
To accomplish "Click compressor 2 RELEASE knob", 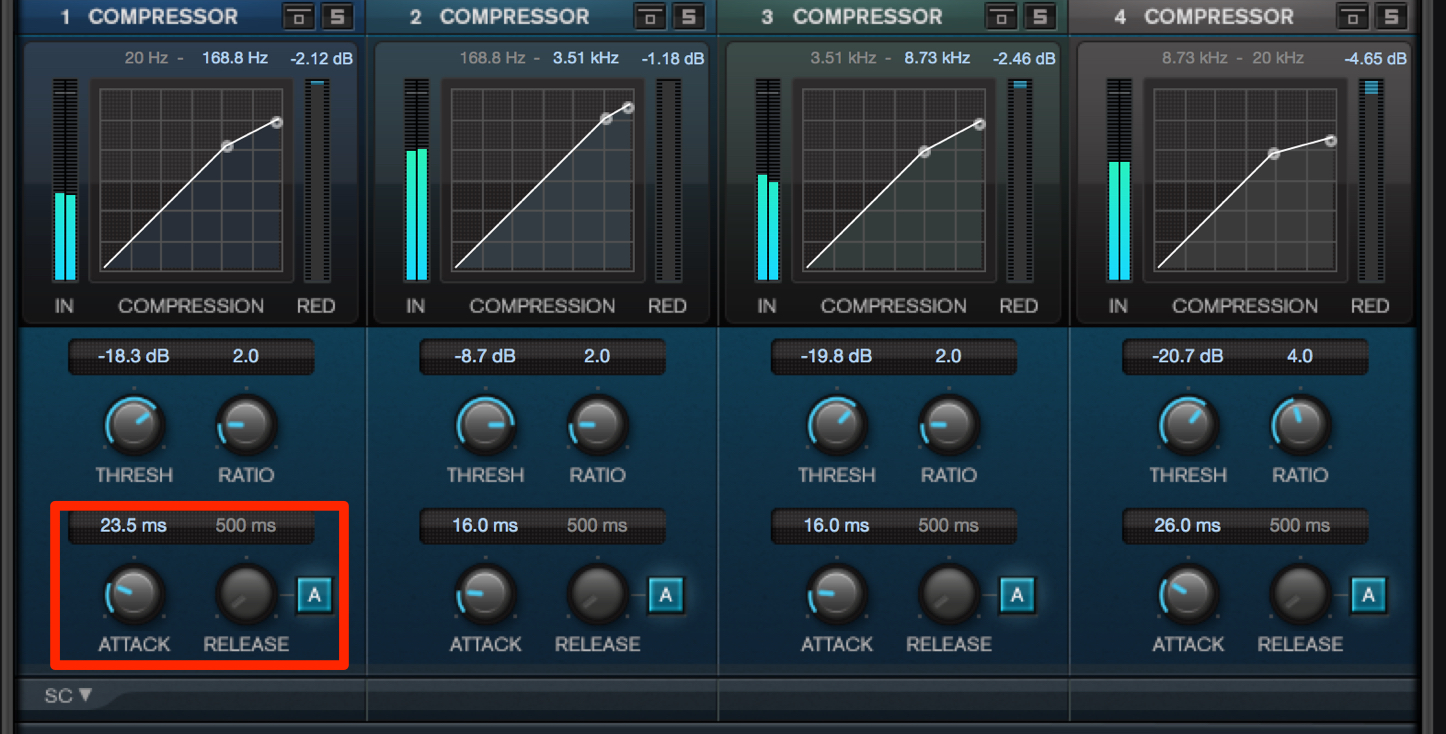I will point(598,594).
